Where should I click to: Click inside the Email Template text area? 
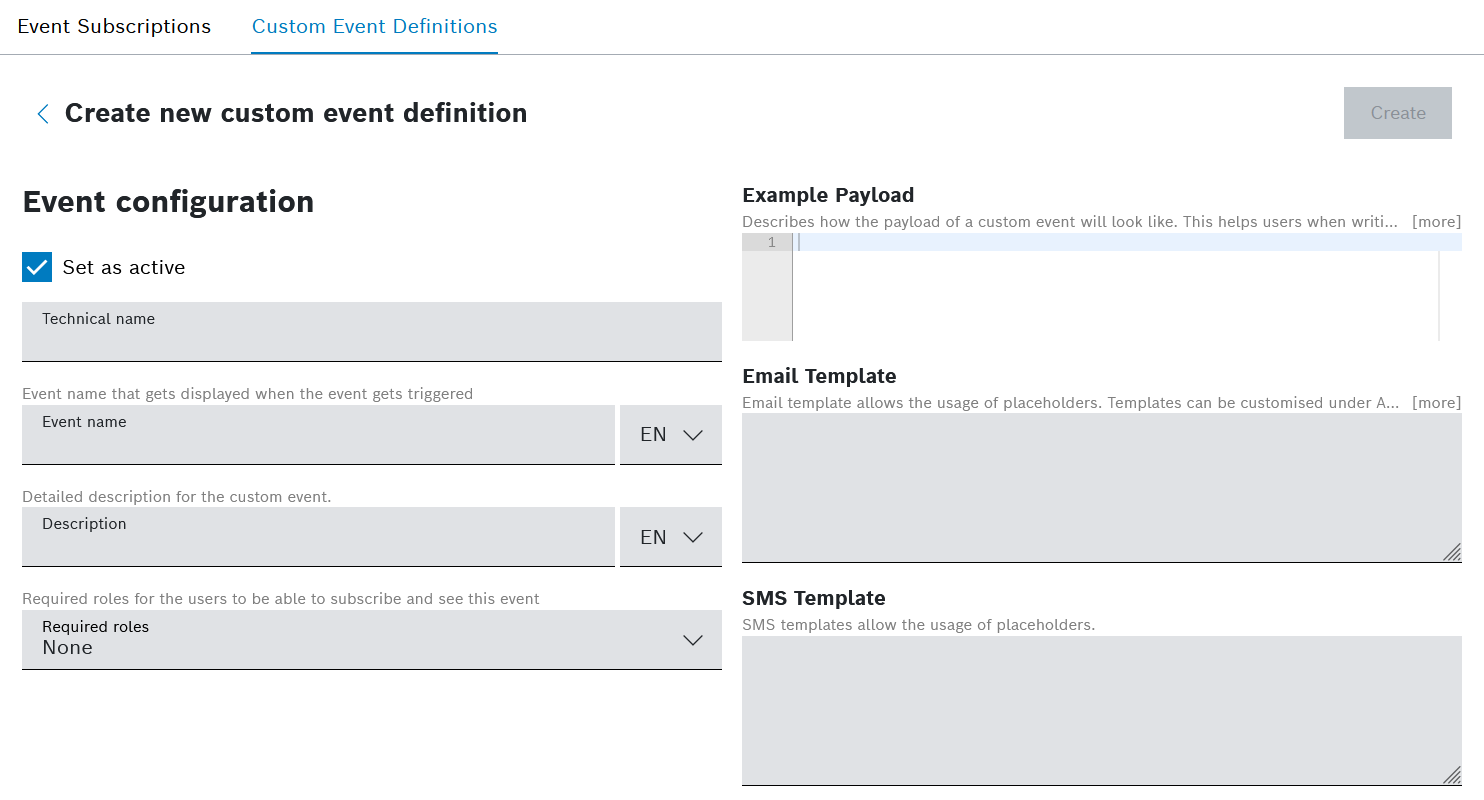click(1100, 488)
